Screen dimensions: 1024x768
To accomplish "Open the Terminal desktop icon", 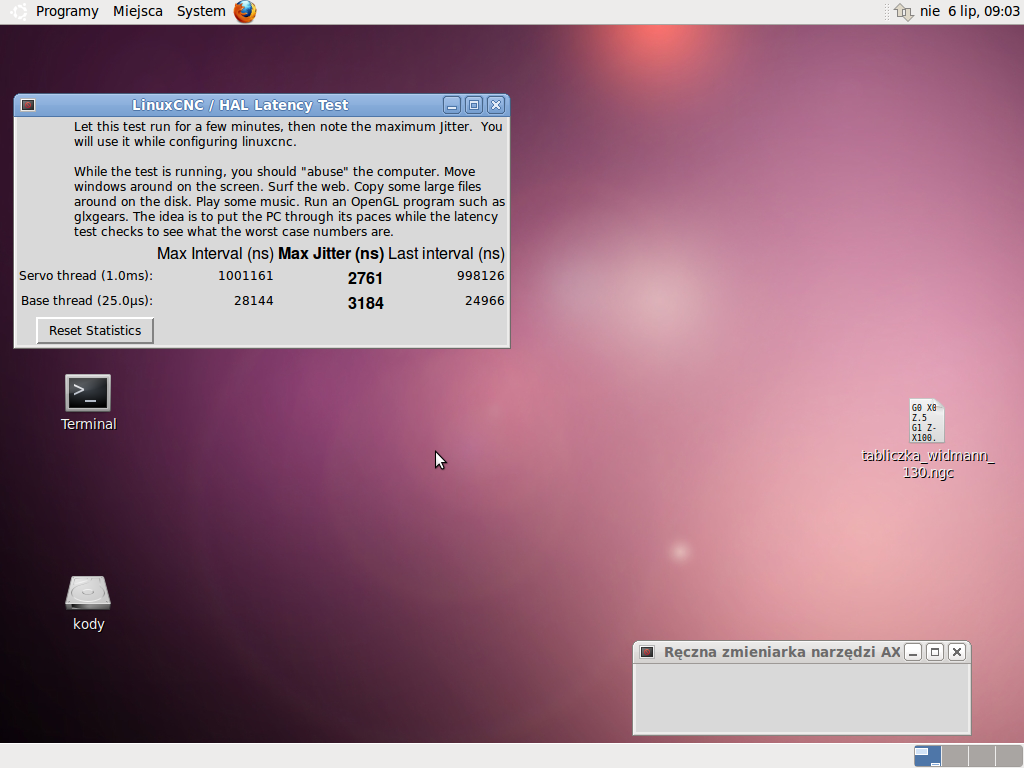I will [x=88, y=403].
